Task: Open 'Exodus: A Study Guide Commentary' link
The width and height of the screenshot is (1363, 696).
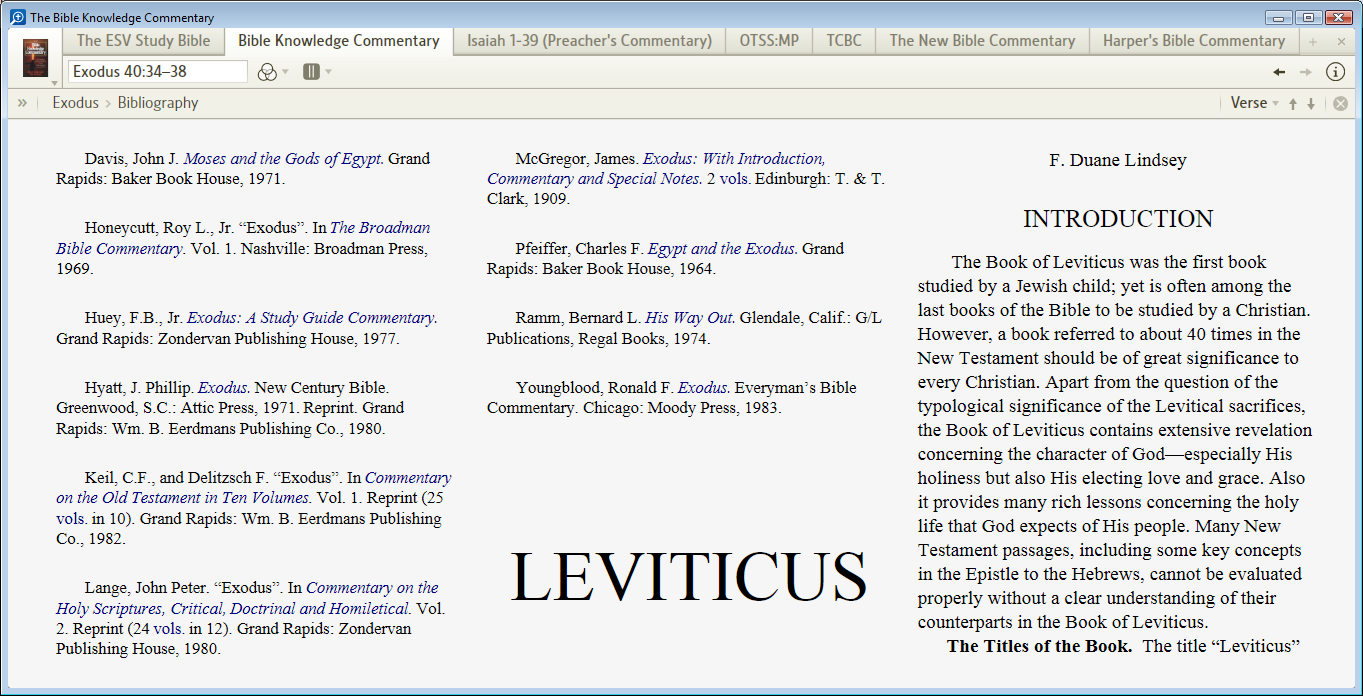Action: tap(311, 318)
